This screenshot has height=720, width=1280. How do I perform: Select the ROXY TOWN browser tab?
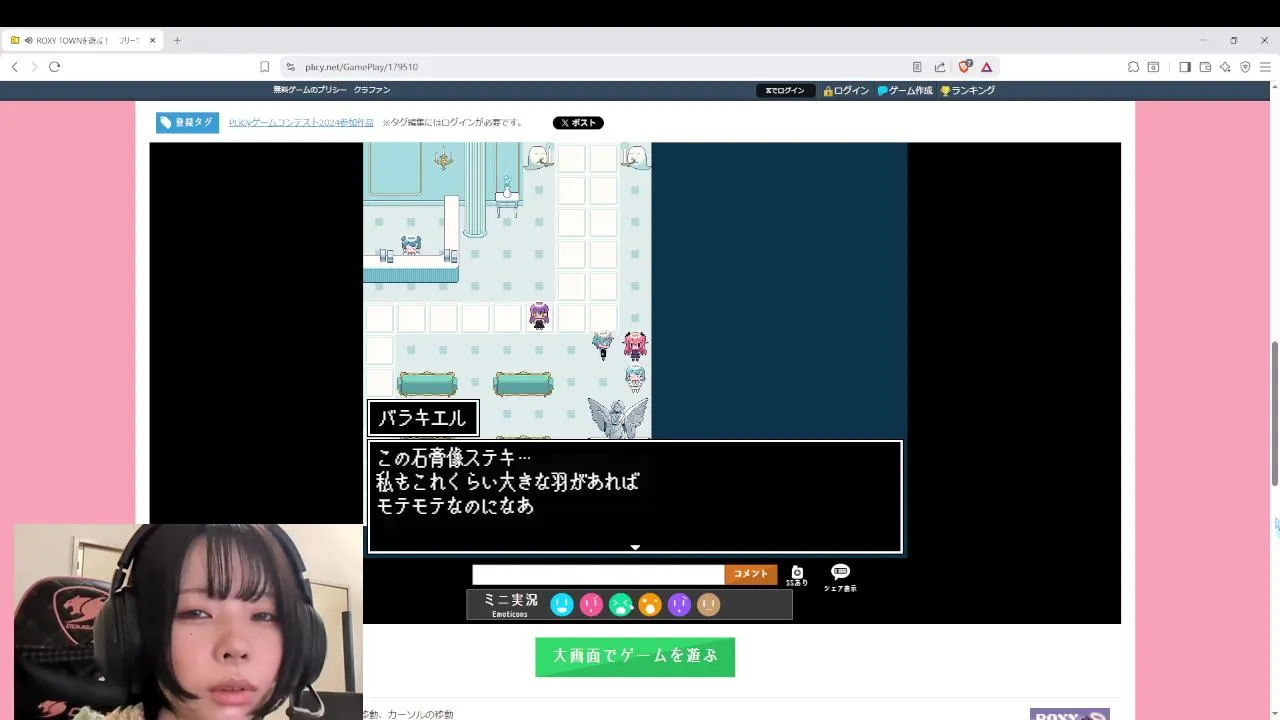[82, 40]
